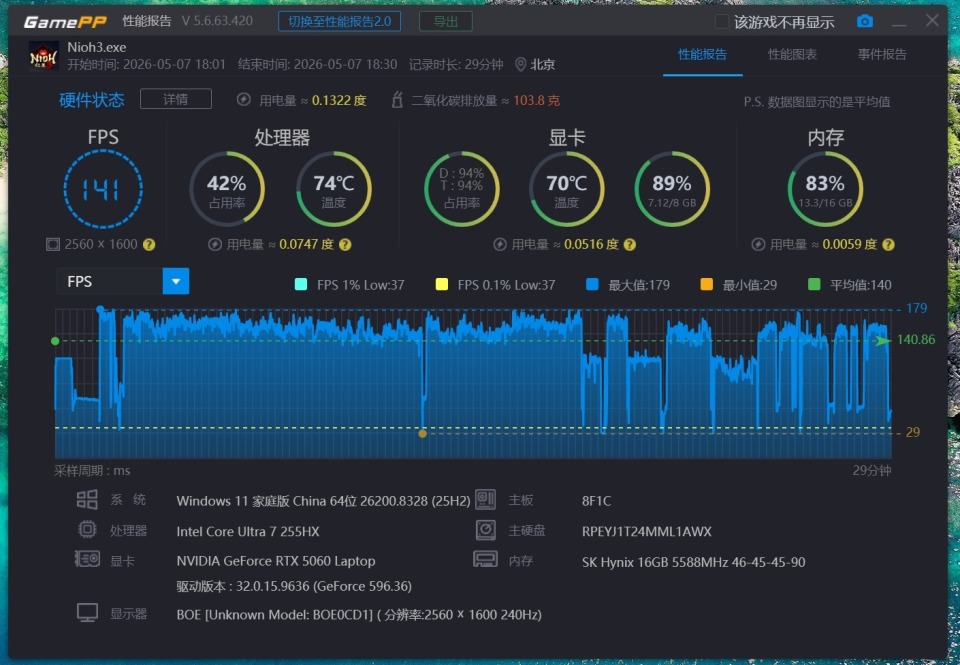The image size is (960, 665).
Task: Click the Nioh3 game icon
Action: coord(44,56)
